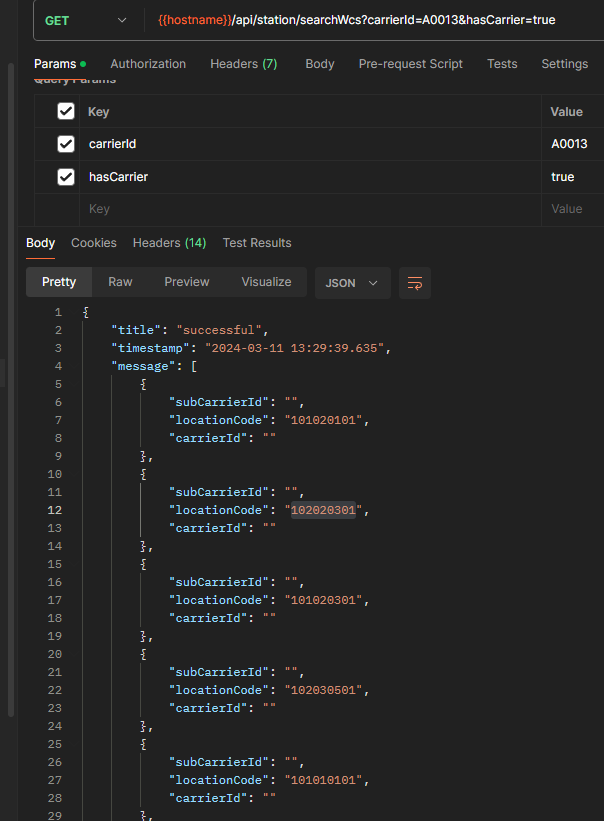This screenshot has height=821, width=604.
Task: Click the hasCarrier key cell
Action: (310, 177)
